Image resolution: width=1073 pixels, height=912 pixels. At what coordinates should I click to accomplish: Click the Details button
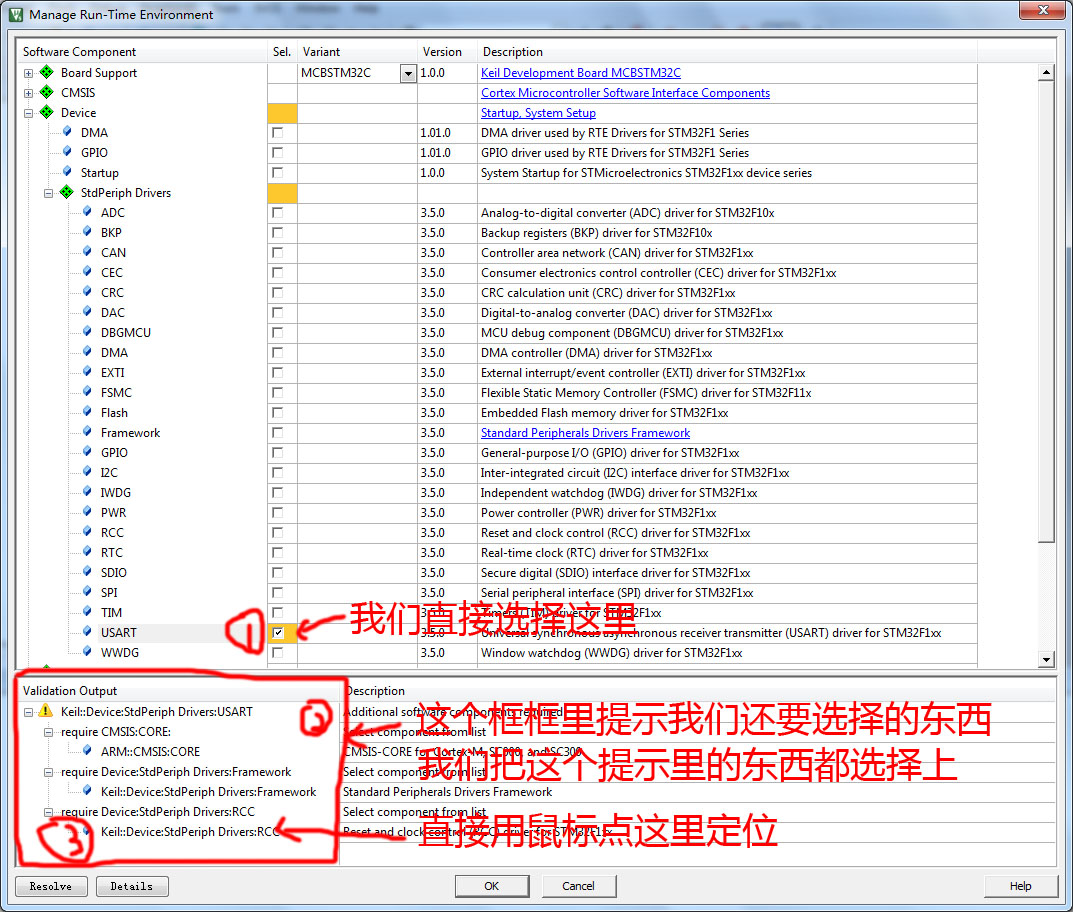click(132, 886)
